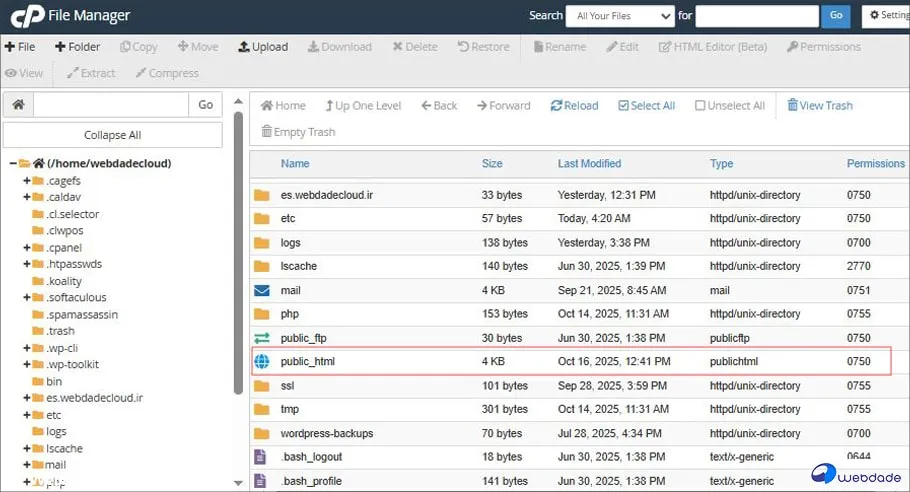
Task: Click the Unselect All checkbox
Action: pos(700,106)
